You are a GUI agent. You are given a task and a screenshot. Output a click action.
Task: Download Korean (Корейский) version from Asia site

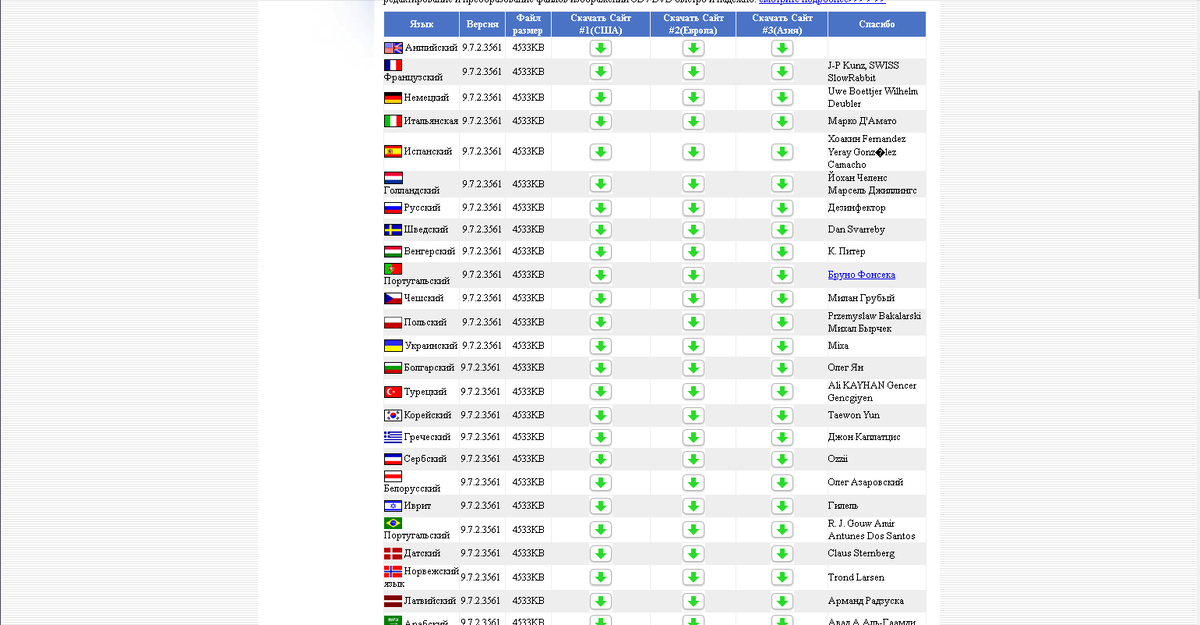(782, 416)
